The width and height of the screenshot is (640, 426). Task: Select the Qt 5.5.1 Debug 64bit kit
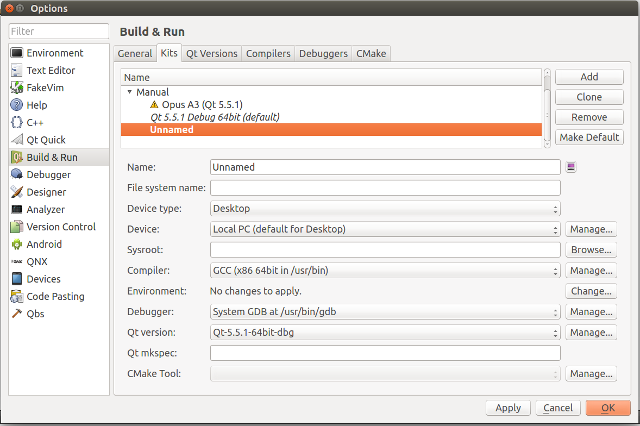pyautogui.click(x=331, y=117)
